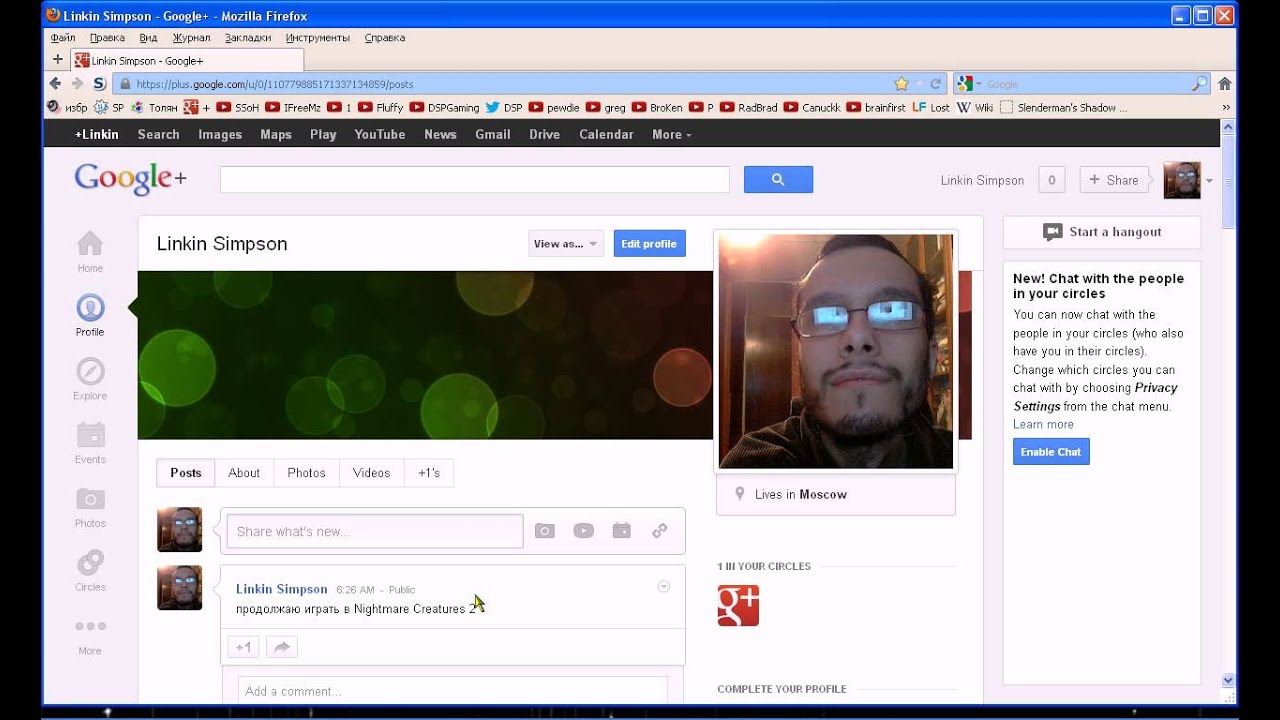Viewport: 1280px width, 720px height.
Task: Attach a video to the post
Action: pos(583,531)
